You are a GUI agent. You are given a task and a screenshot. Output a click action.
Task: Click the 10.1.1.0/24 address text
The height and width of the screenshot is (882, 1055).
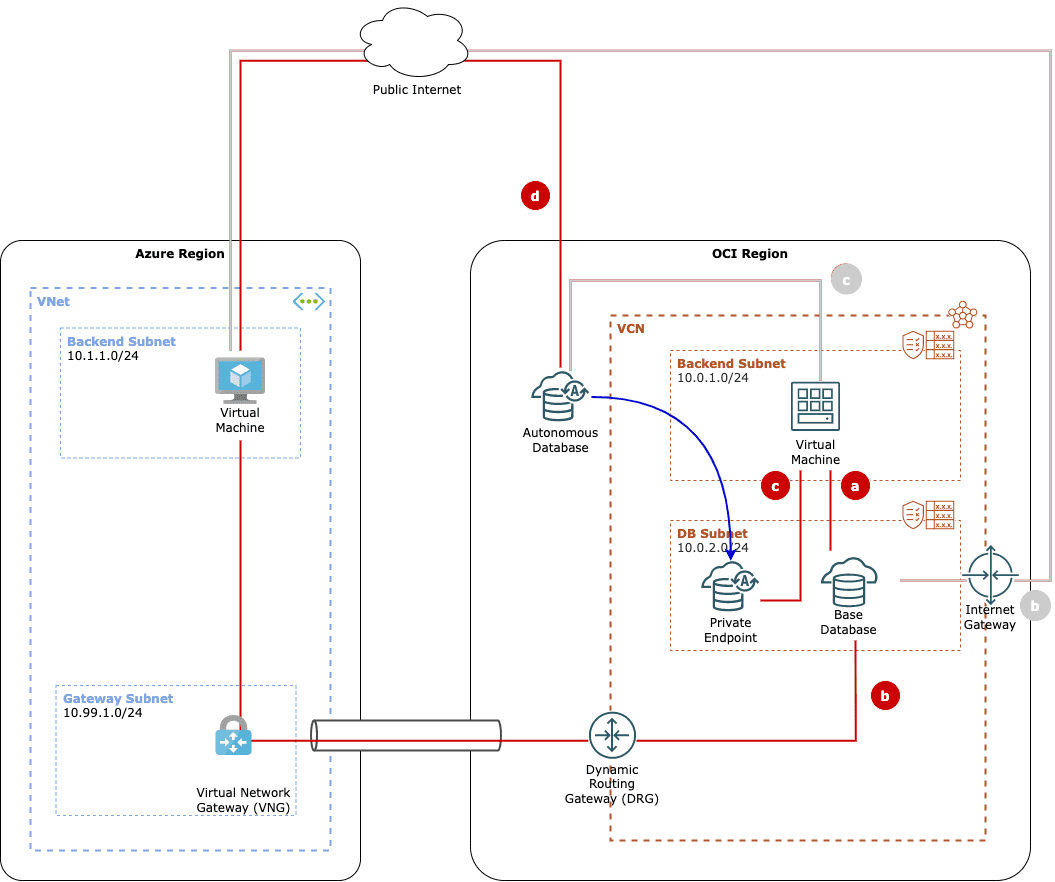(x=103, y=356)
